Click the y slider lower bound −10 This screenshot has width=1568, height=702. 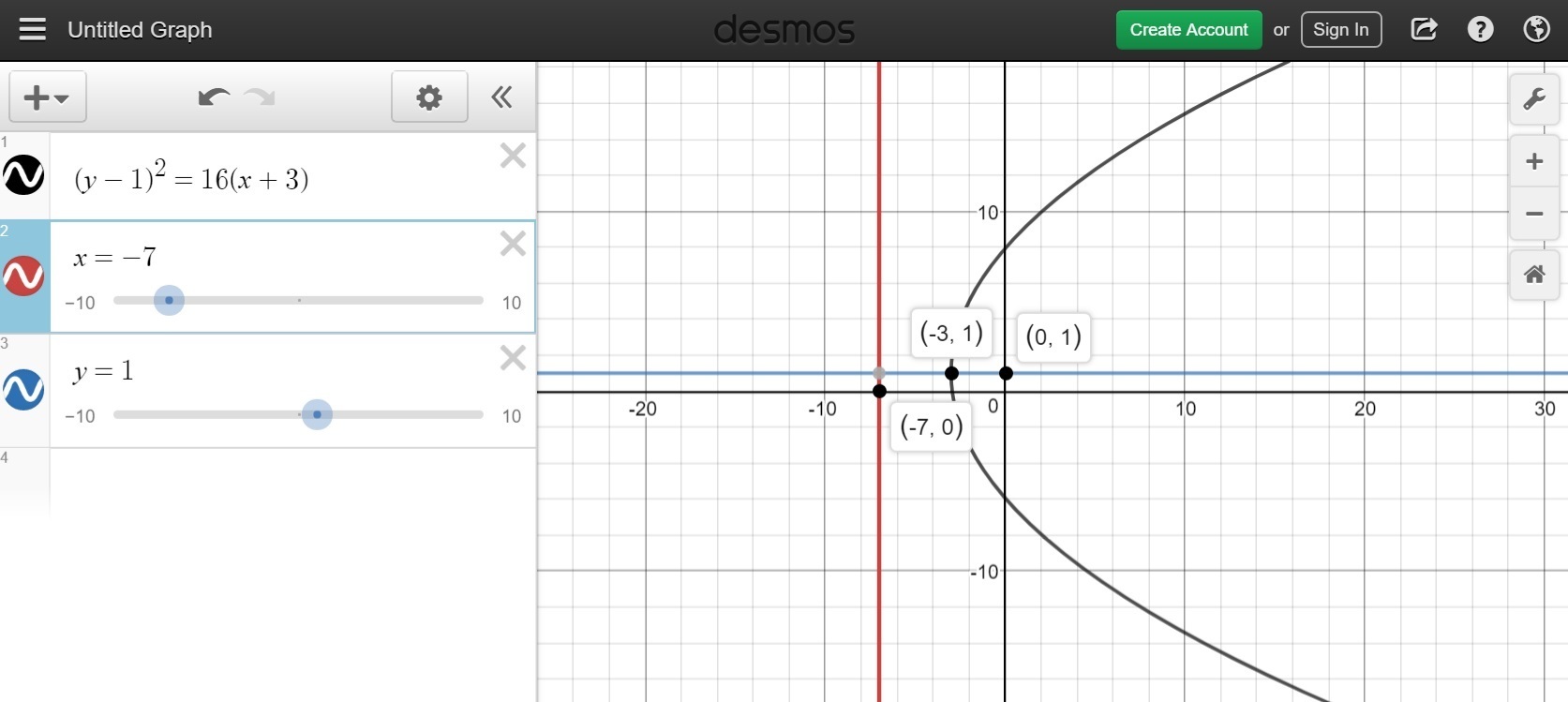(80, 416)
